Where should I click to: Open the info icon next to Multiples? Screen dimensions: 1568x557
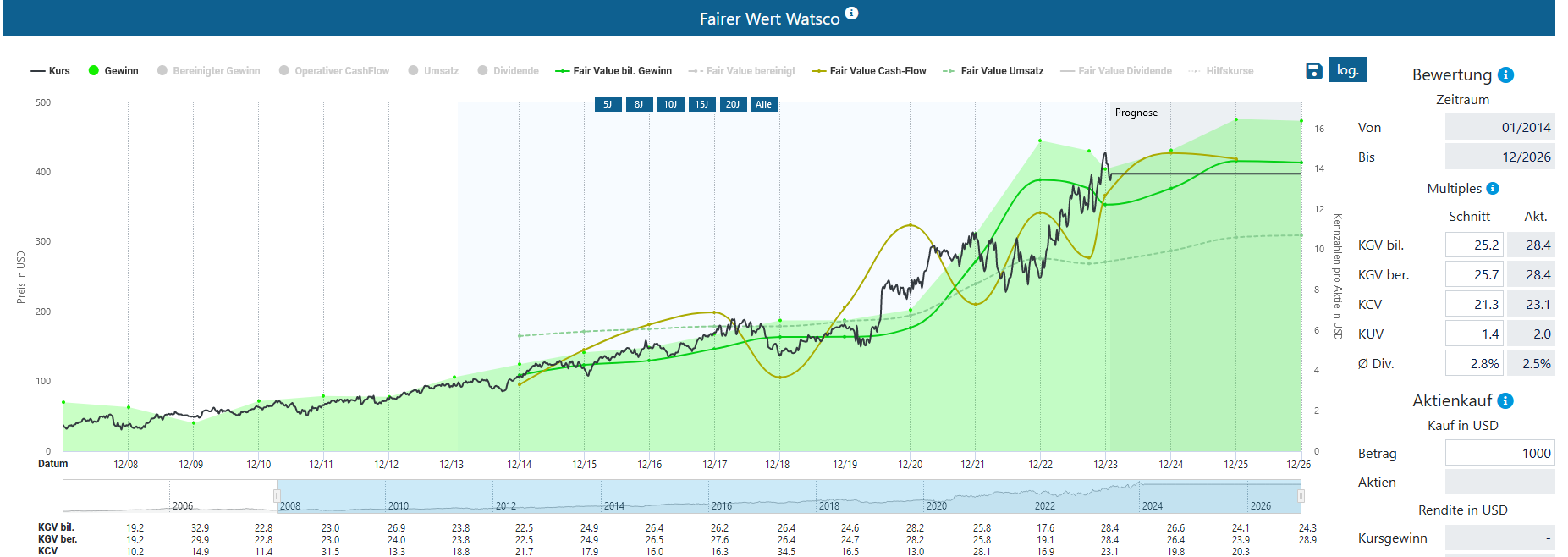pyautogui.click(x=1493, y=188)
